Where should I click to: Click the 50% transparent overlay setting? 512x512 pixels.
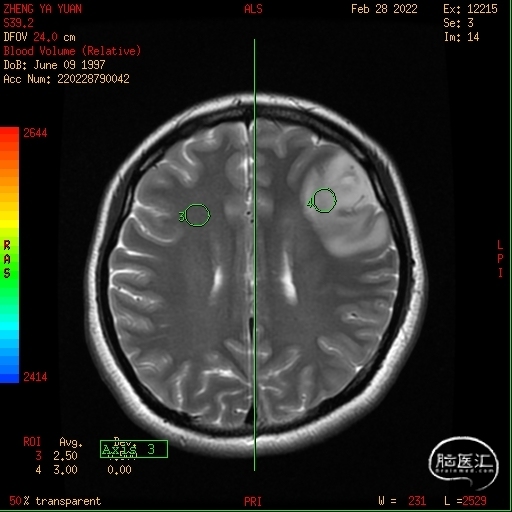coord(55,501)
